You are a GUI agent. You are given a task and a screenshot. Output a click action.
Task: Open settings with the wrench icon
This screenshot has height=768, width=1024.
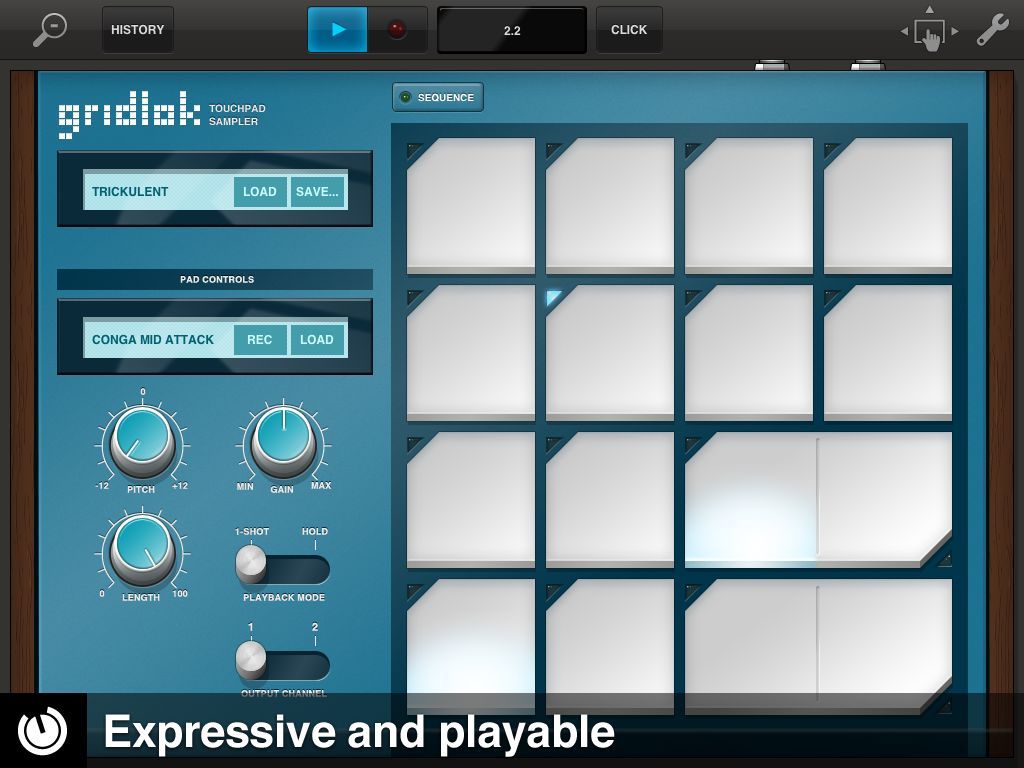[993, 30]
